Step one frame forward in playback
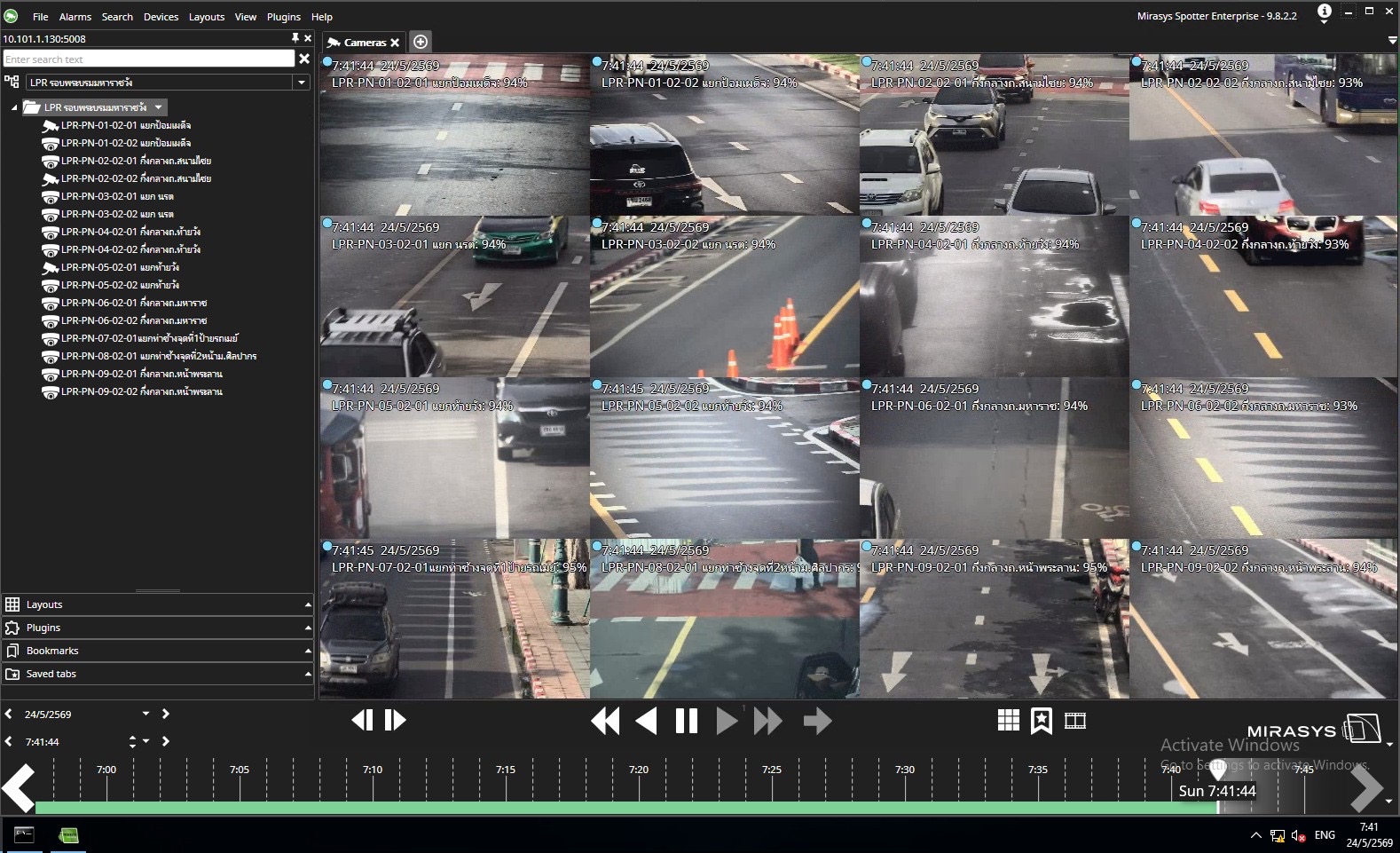 coord(396,720)
